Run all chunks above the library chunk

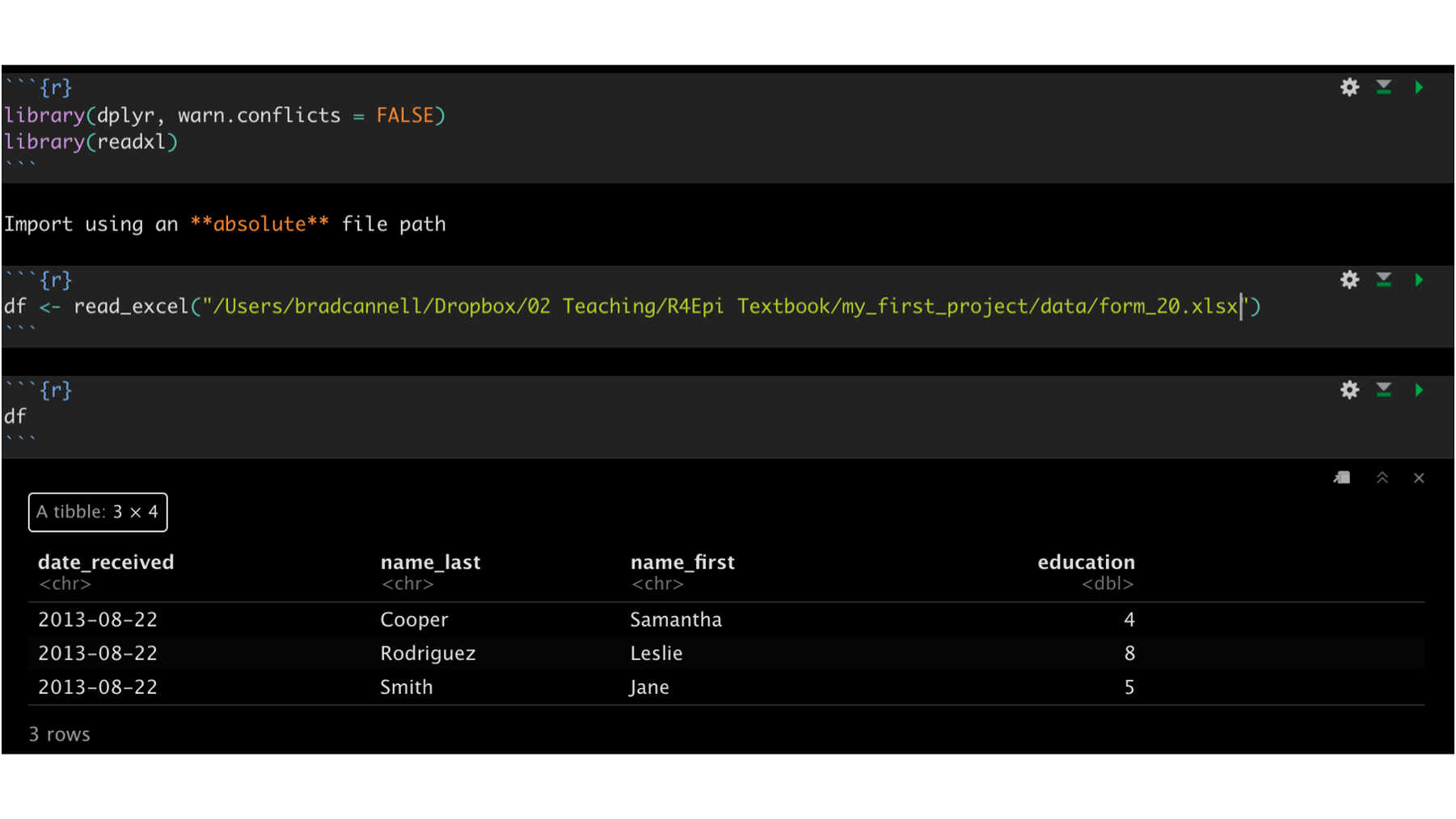tap(1383, 87)
